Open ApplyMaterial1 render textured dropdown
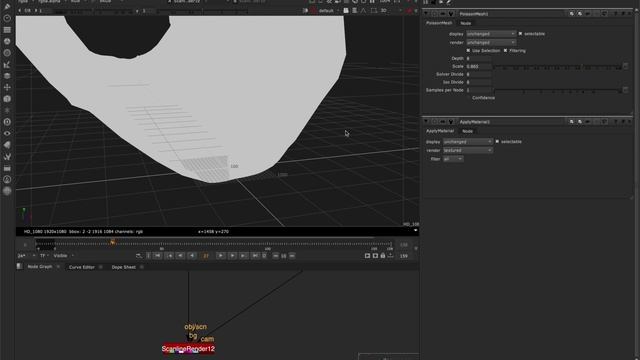 (x=468, y=150)
